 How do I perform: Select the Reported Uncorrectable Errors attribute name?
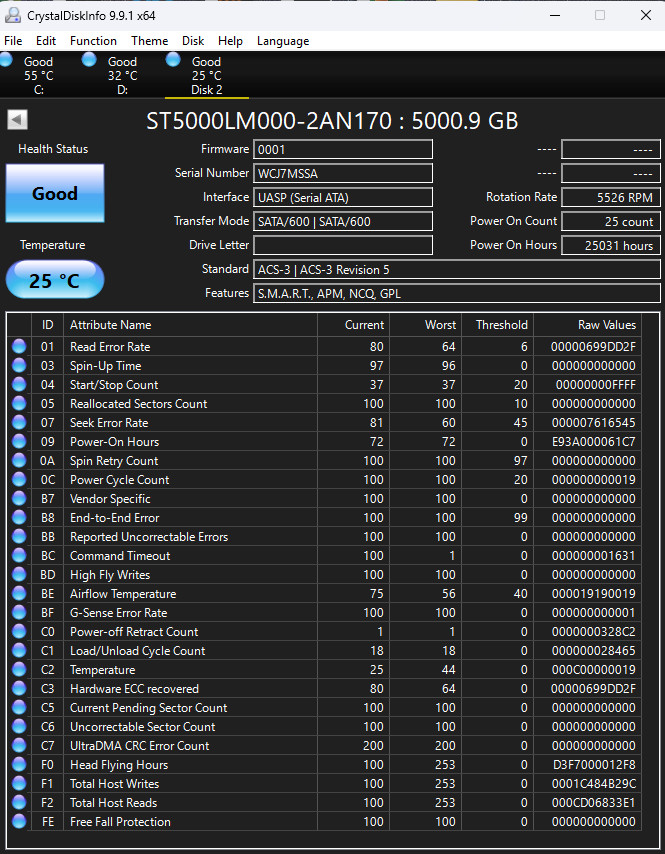coord(149,536)
